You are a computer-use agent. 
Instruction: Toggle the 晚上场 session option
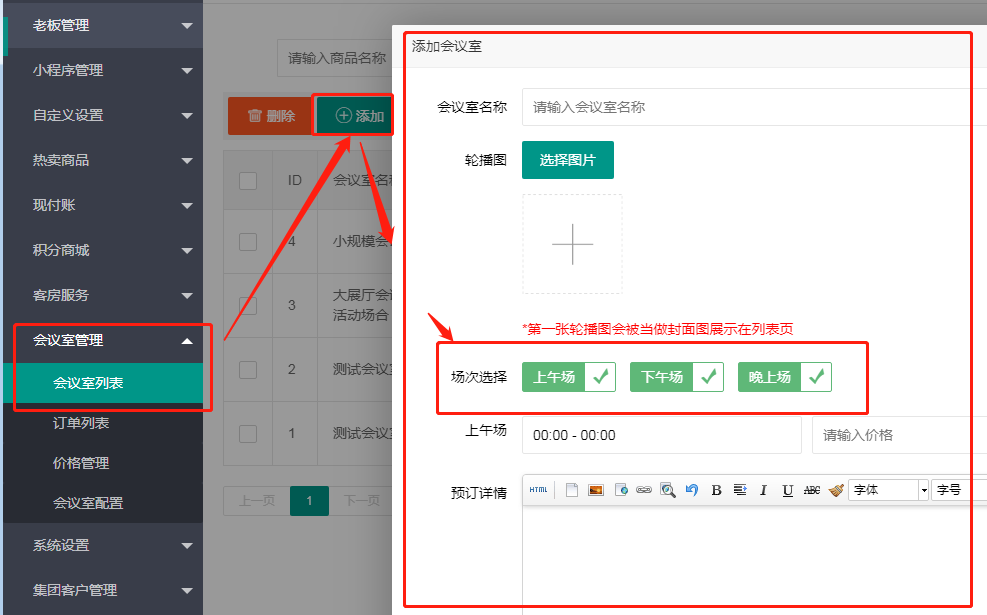pyautogui.click(x=784, y=377)
